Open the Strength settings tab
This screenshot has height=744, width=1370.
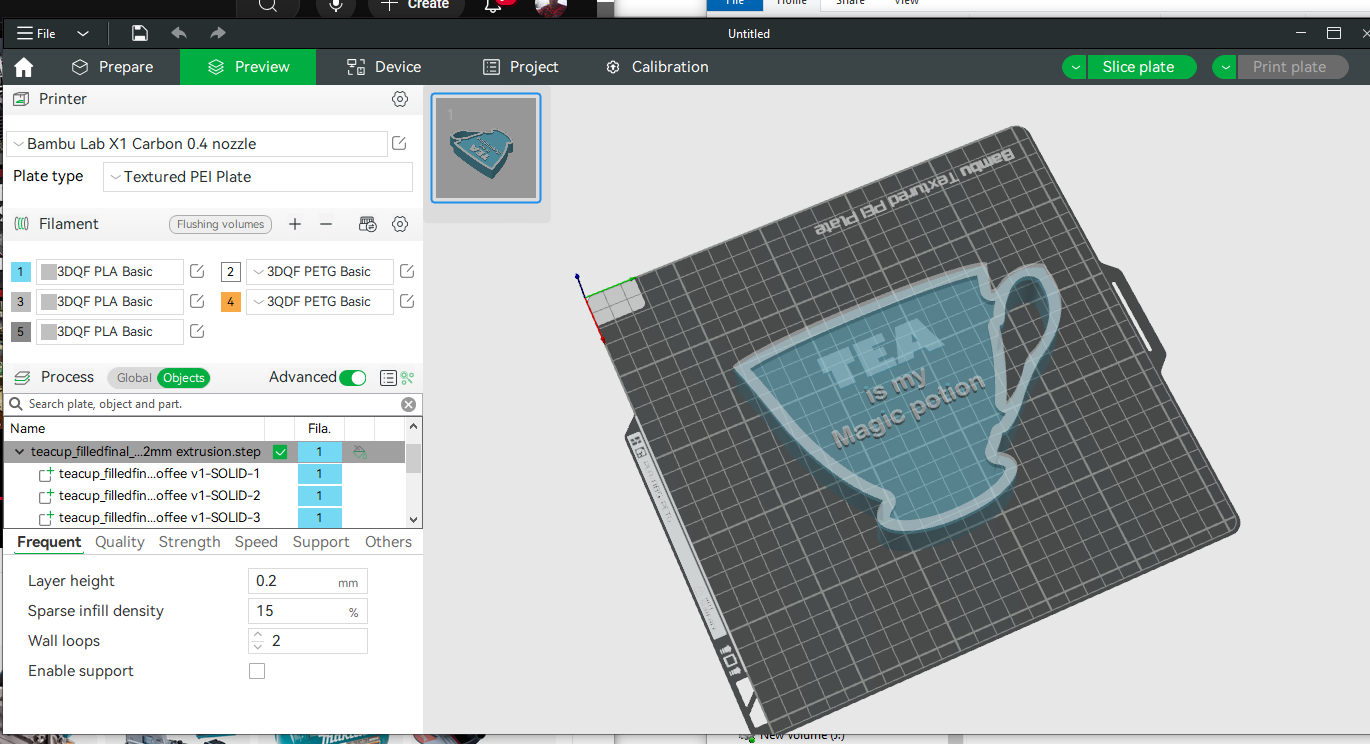[x=189, y=542]
